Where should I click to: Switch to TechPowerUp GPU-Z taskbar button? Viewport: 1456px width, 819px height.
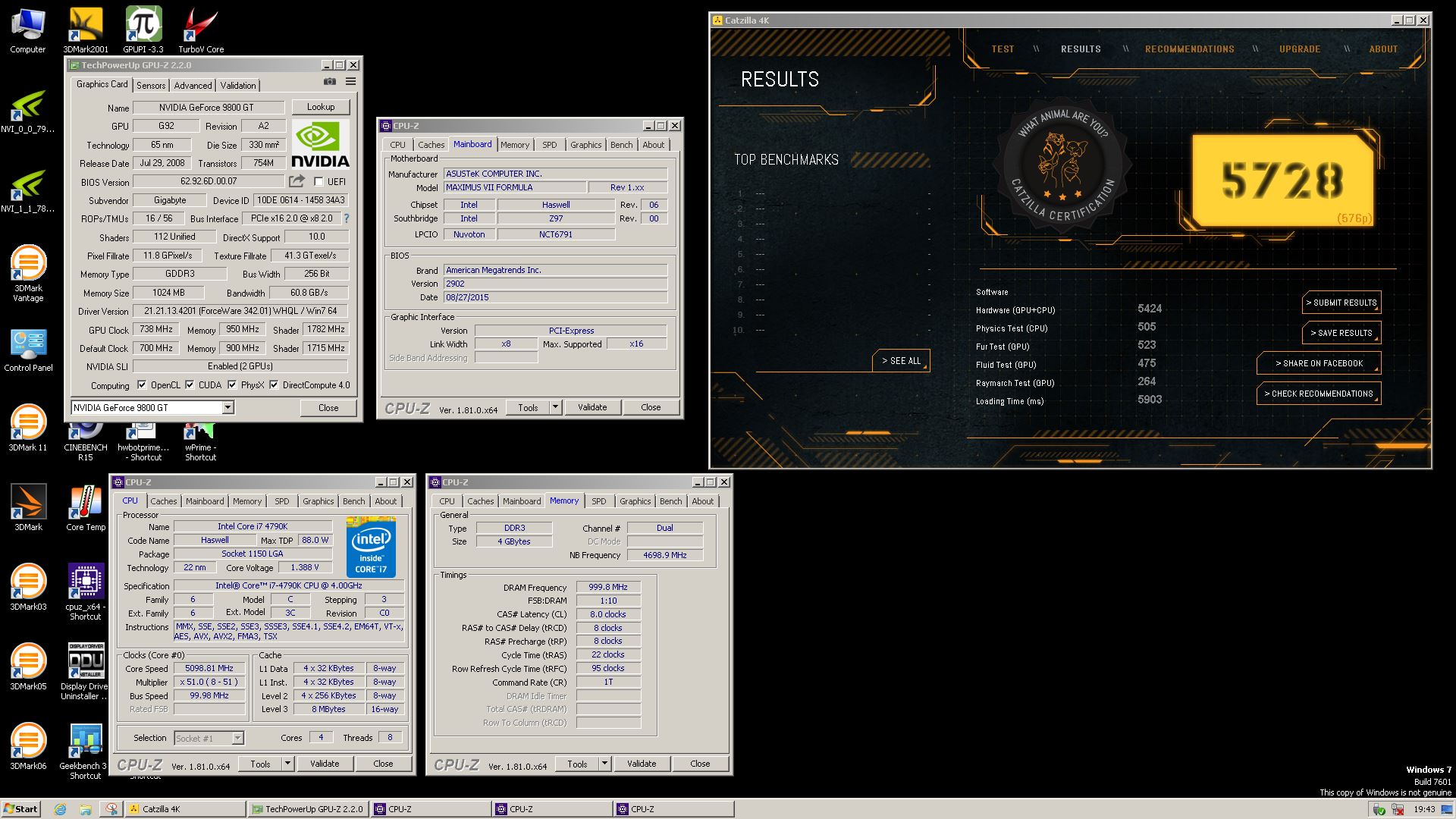309,809
